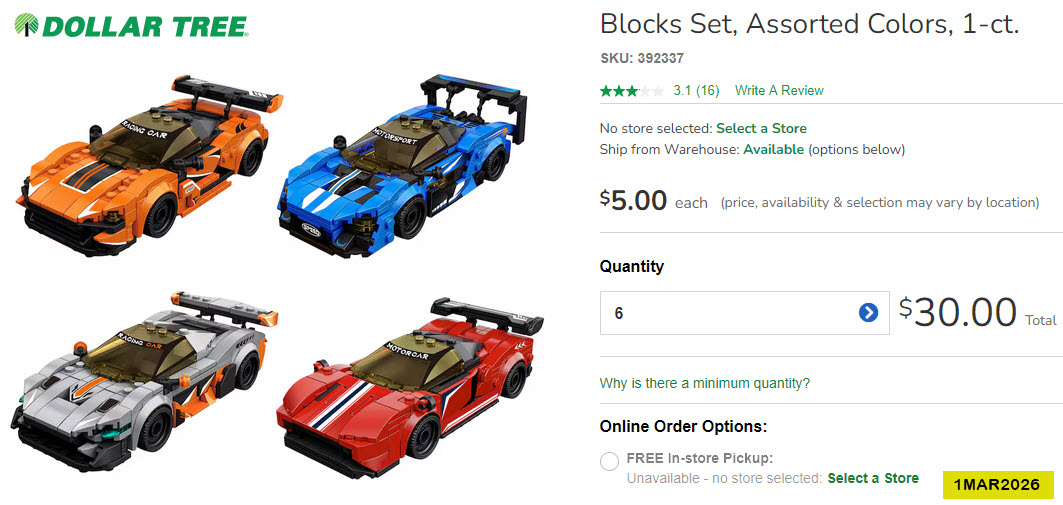Click the yellow 1MAR2026 date label
Image resolution: width=1063 pixels, height=505 pixels.
pyautogui.click(x=996, y=485)
